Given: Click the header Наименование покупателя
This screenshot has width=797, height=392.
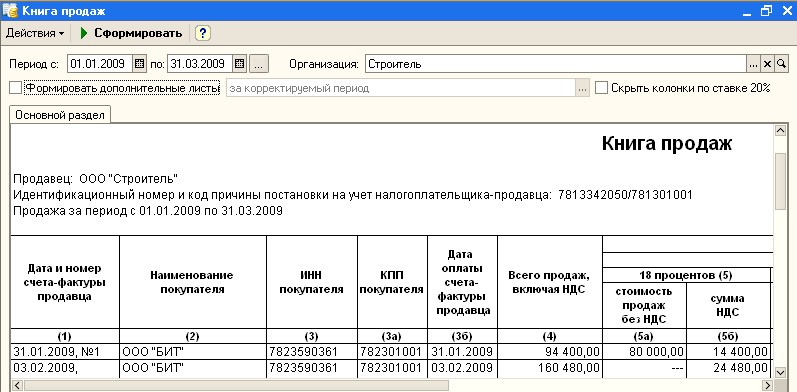Looking at the screenshot, I should click(192, 282).
